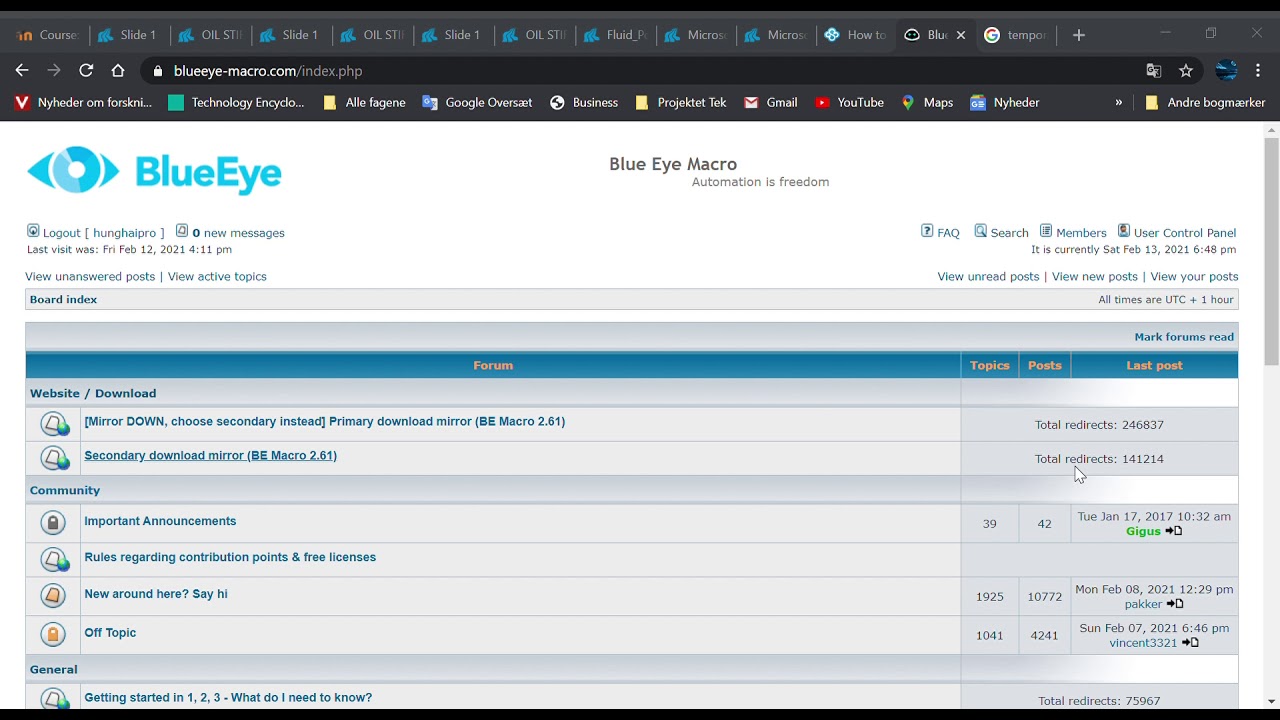Viewport: 1280px width, 720px height.
Task: Click the forum icon beside Primary download mirror
Action: coord(55,424)
